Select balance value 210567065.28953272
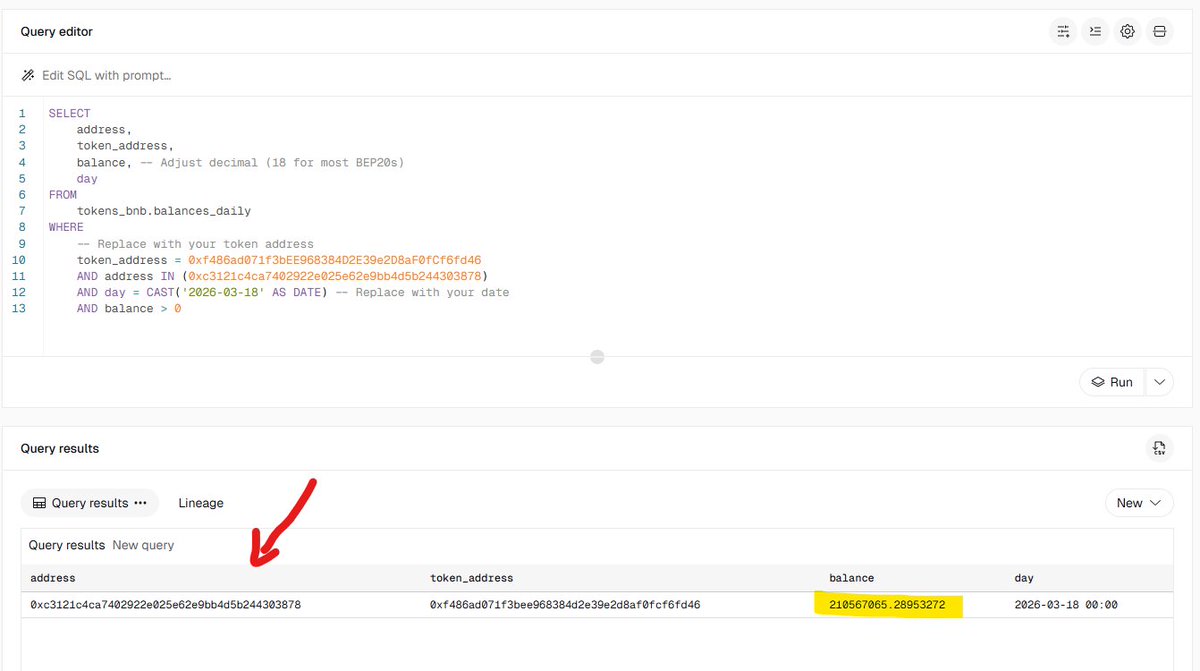The height and width of the screenshot is (671, 1200). (x=887, y=605)
